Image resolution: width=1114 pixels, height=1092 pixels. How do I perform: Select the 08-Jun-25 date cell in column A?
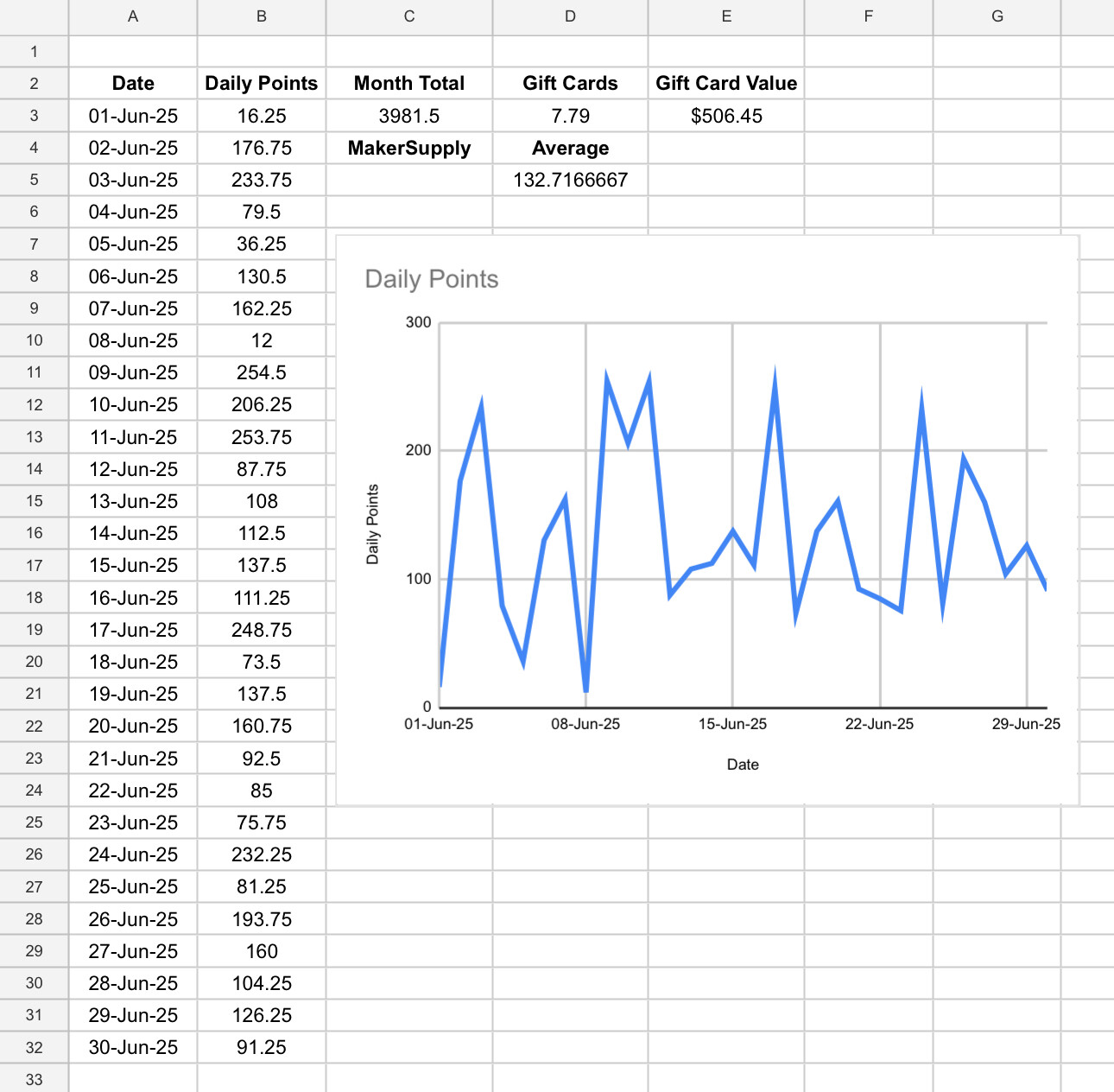(133, 340)
